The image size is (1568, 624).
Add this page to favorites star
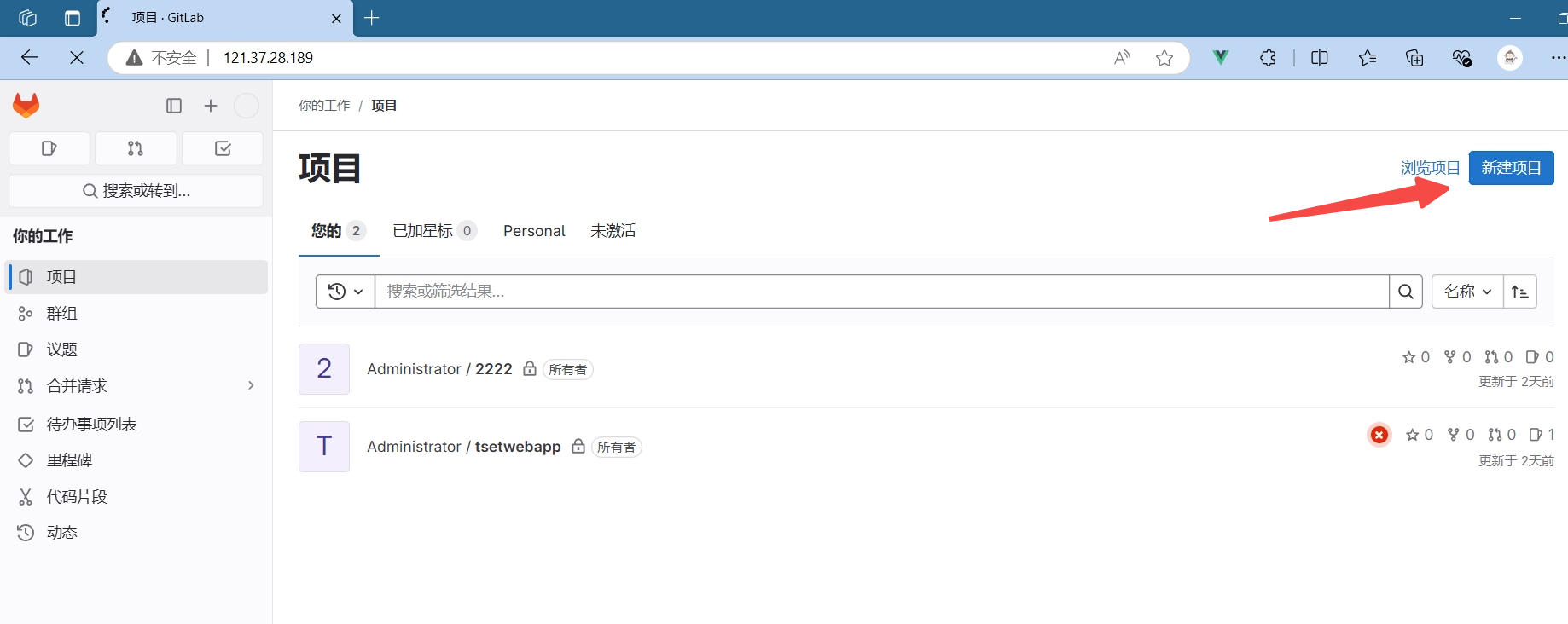1164,58
